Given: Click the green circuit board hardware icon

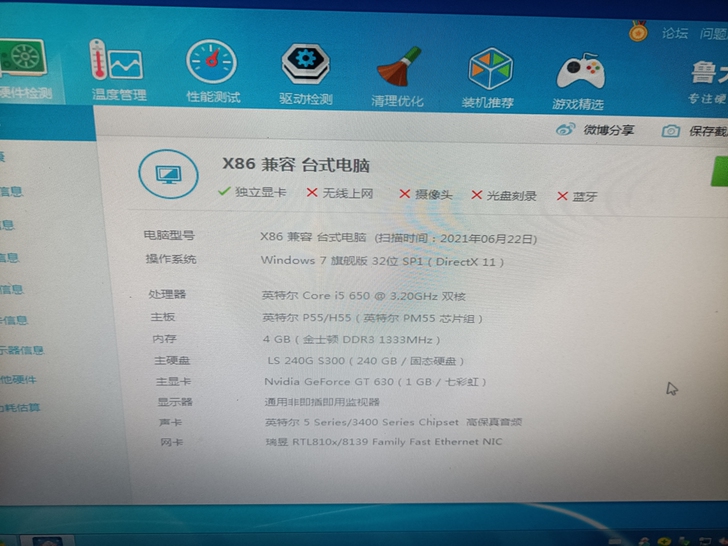Looking at the screenshot, I should [23, 58].
